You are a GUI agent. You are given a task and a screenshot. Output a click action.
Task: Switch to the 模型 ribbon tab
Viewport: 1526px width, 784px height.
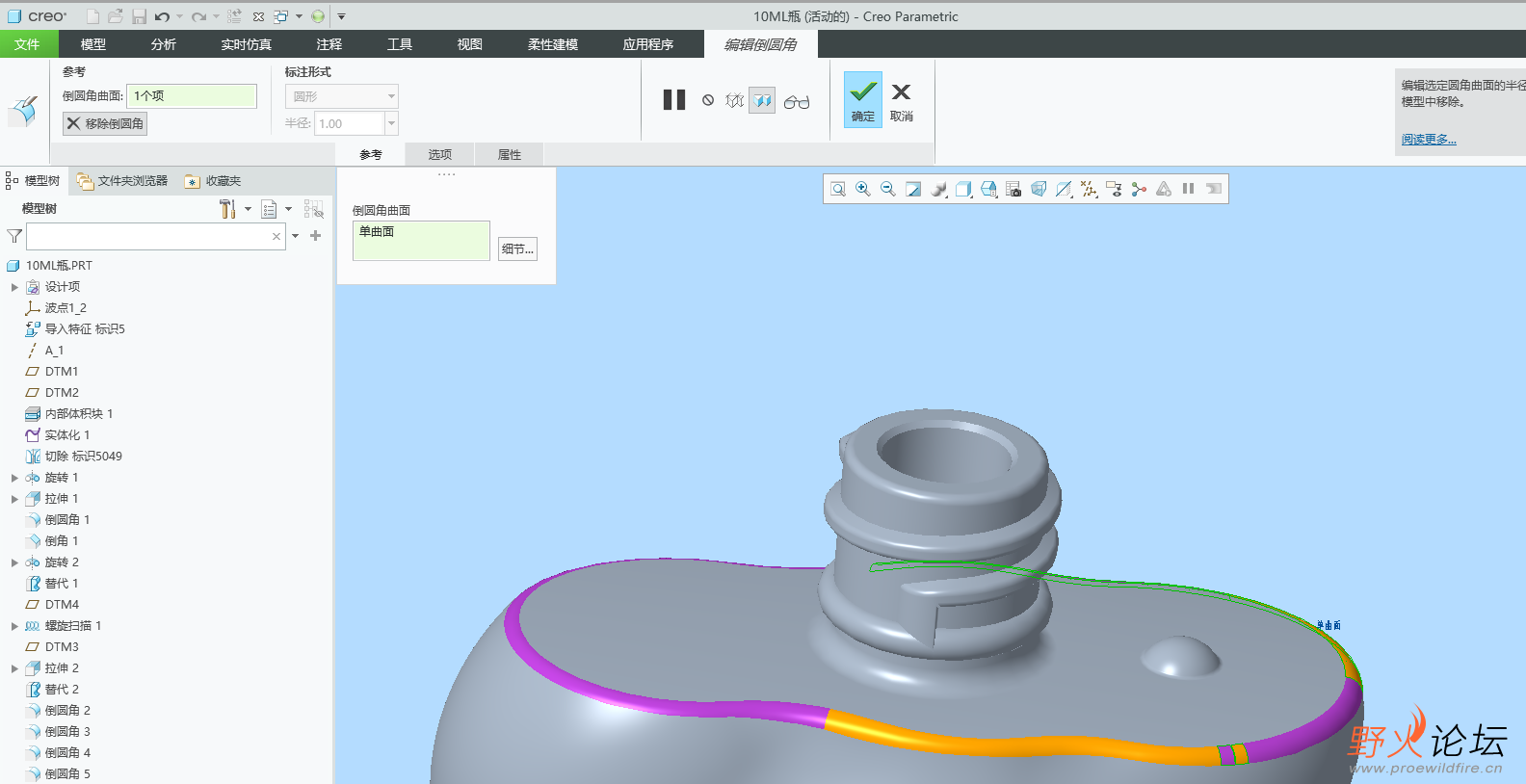point(93,44)
